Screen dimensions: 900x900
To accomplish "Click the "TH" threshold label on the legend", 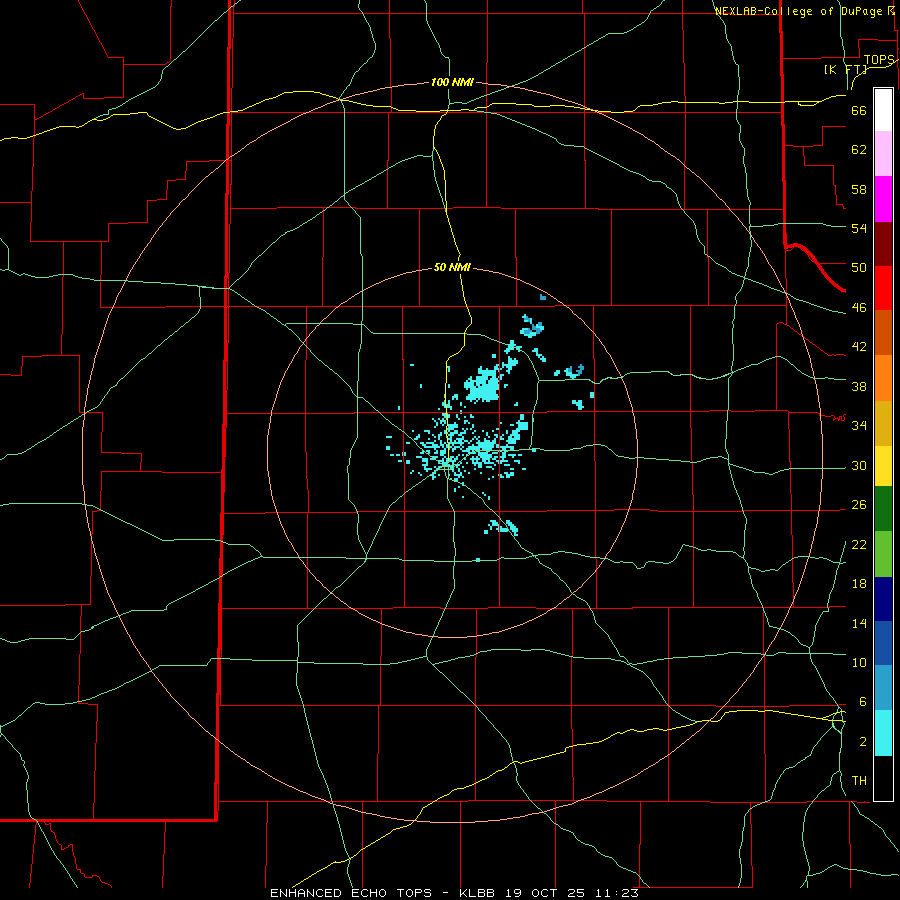I will [859, 781].
